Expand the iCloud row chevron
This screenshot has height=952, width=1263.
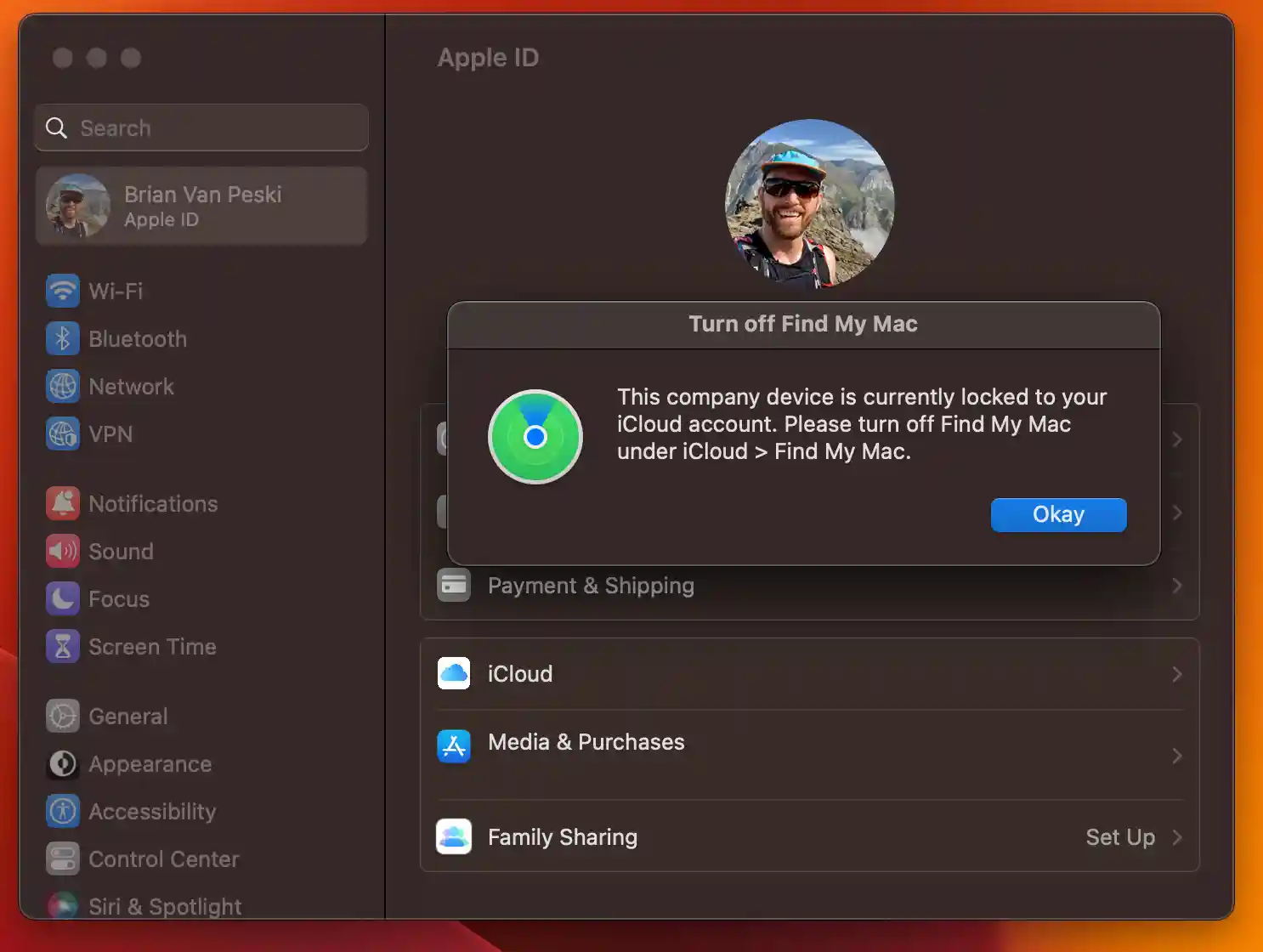[1176, 674]
